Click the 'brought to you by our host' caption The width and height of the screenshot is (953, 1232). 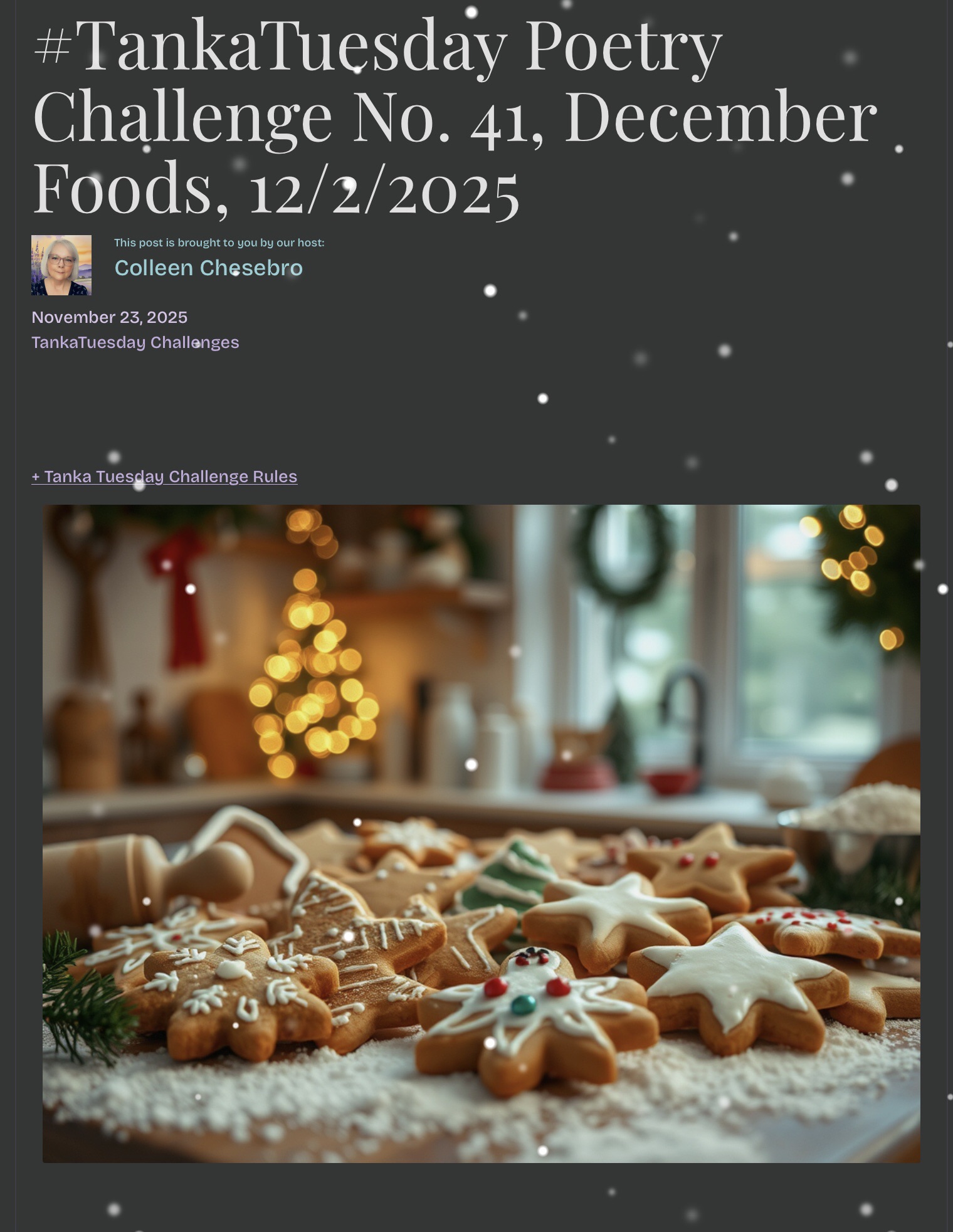click(x=219, y=243)
